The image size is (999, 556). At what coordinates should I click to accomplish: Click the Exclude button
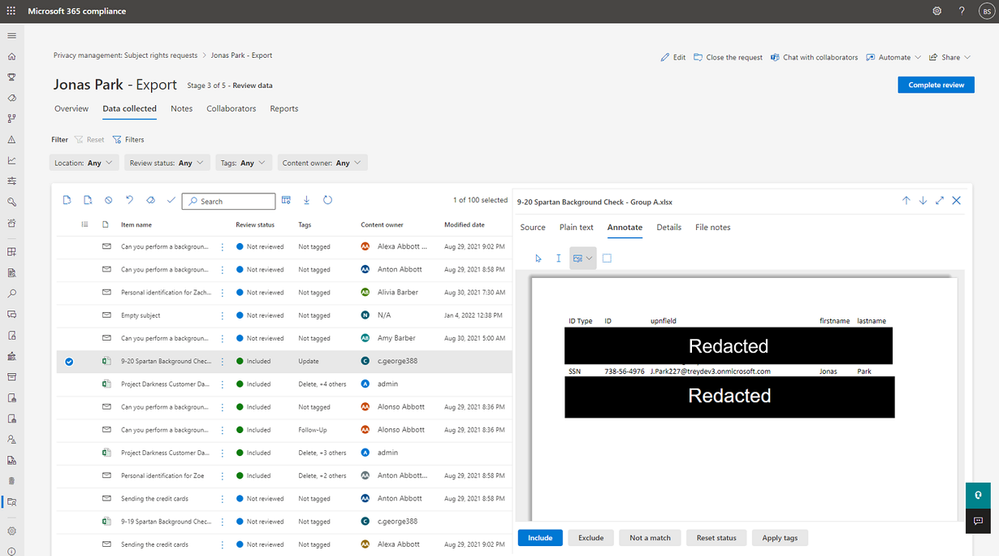click(591, 538)
